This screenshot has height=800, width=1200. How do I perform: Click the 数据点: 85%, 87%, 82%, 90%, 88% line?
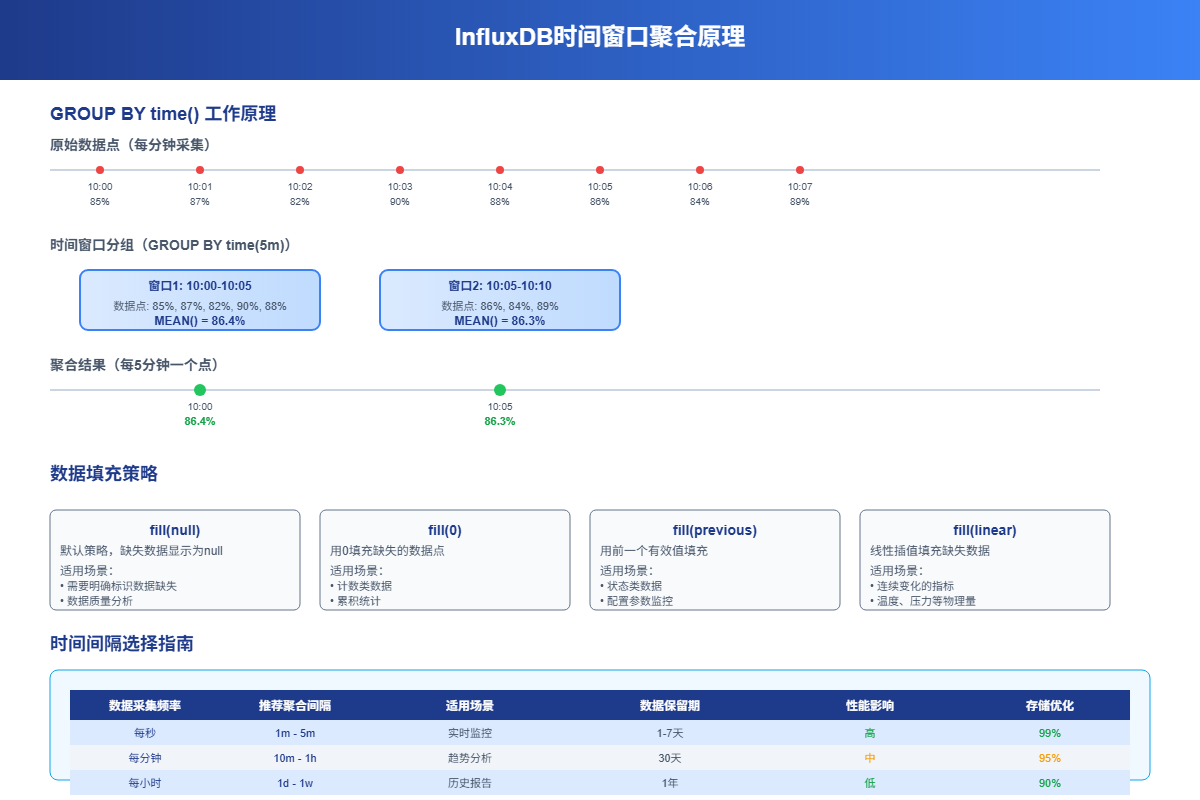(200, 306)
